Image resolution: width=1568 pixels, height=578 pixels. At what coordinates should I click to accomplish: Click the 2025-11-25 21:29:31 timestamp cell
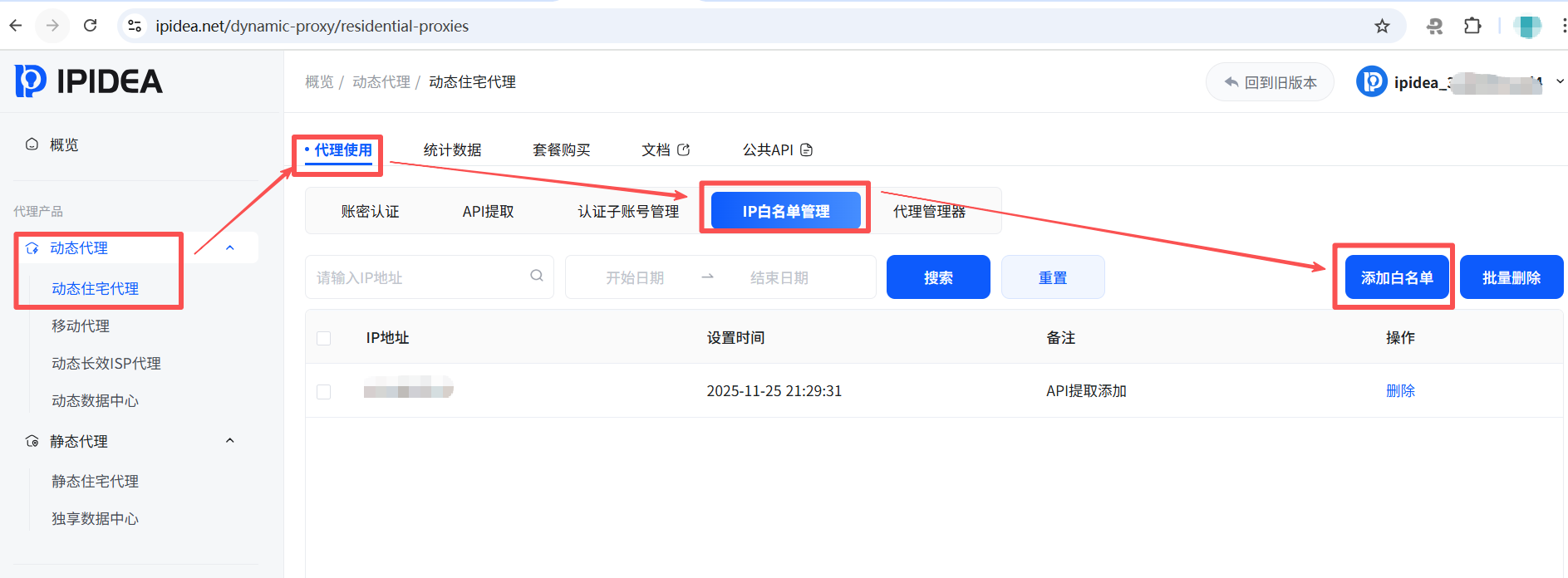point(774,390)
